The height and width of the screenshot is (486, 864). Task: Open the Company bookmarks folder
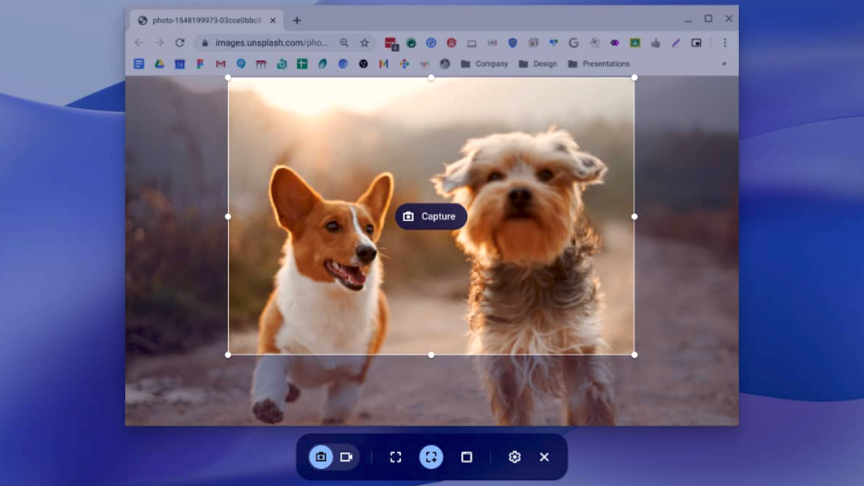pos(484,64)
